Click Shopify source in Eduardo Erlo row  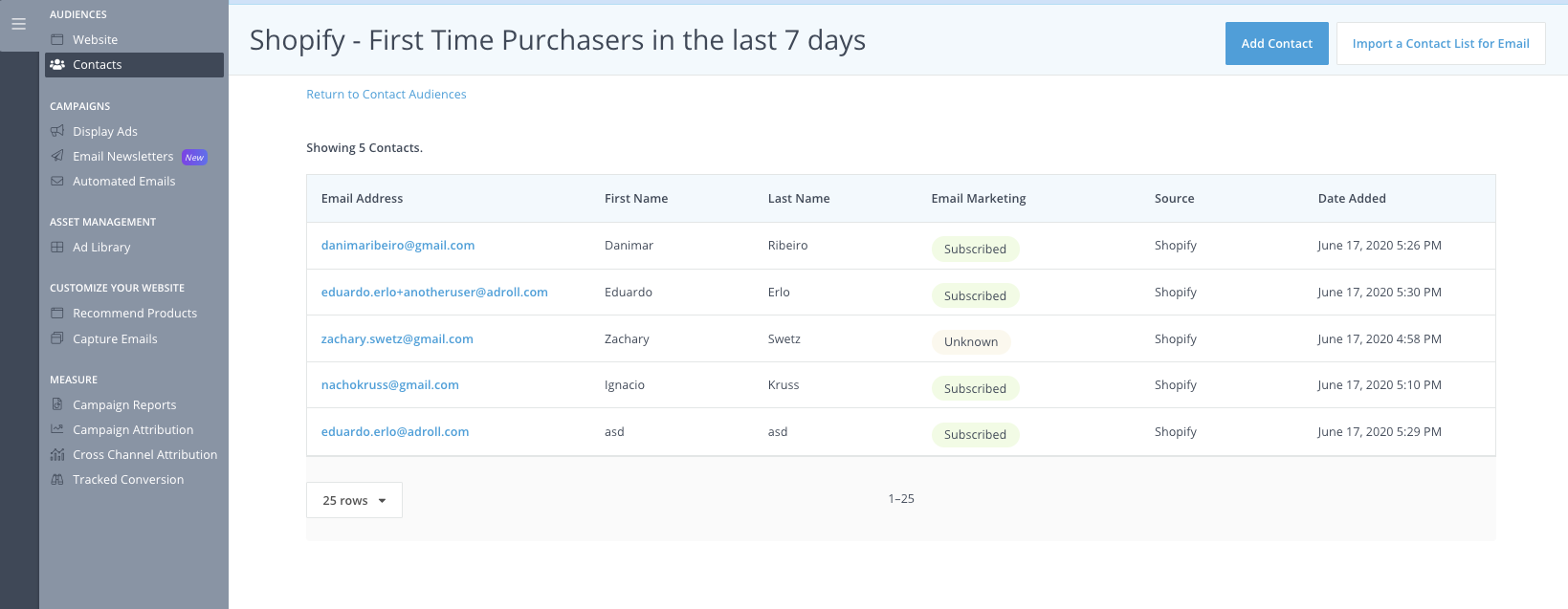pyautogui.click(x=1176, y=292)
